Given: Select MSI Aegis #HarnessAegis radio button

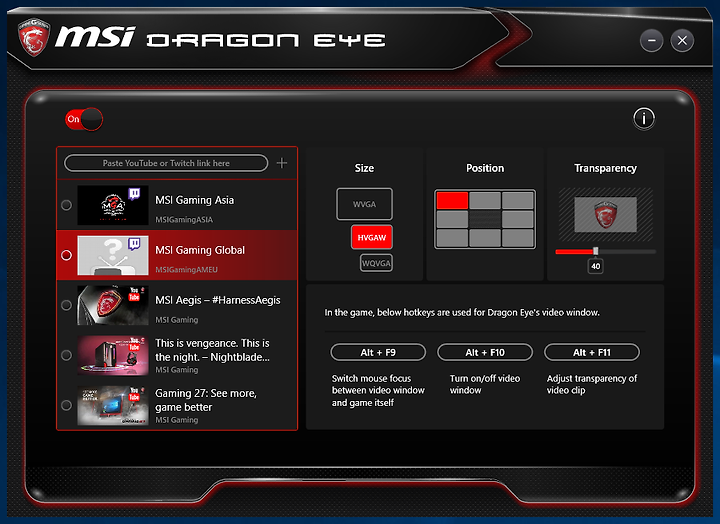Looking at the screenshot, I should point(67,305).
